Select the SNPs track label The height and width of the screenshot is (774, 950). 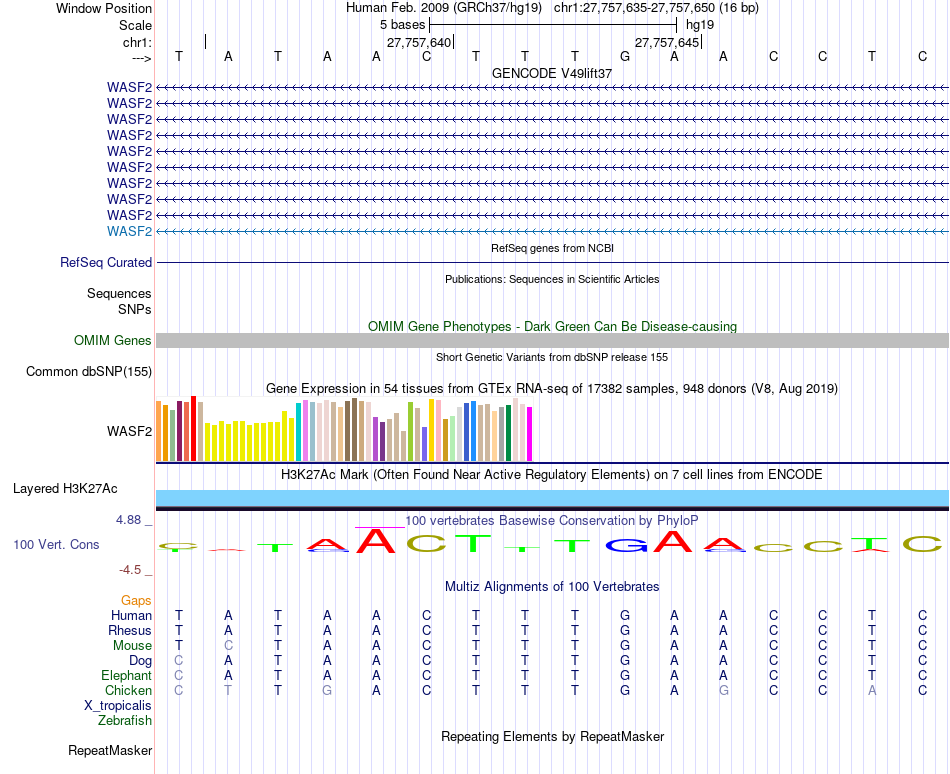[135, 309]
